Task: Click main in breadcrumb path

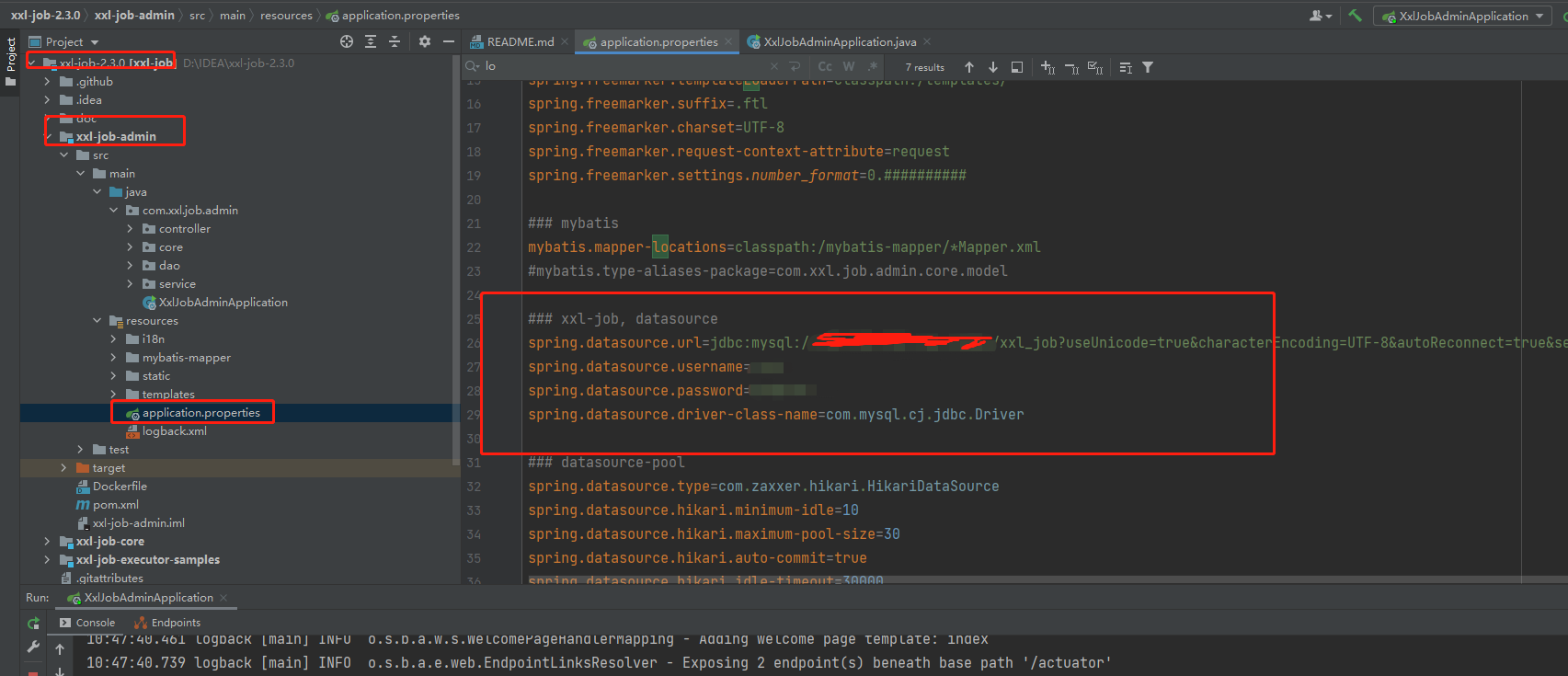Action: tap(233, 16)
